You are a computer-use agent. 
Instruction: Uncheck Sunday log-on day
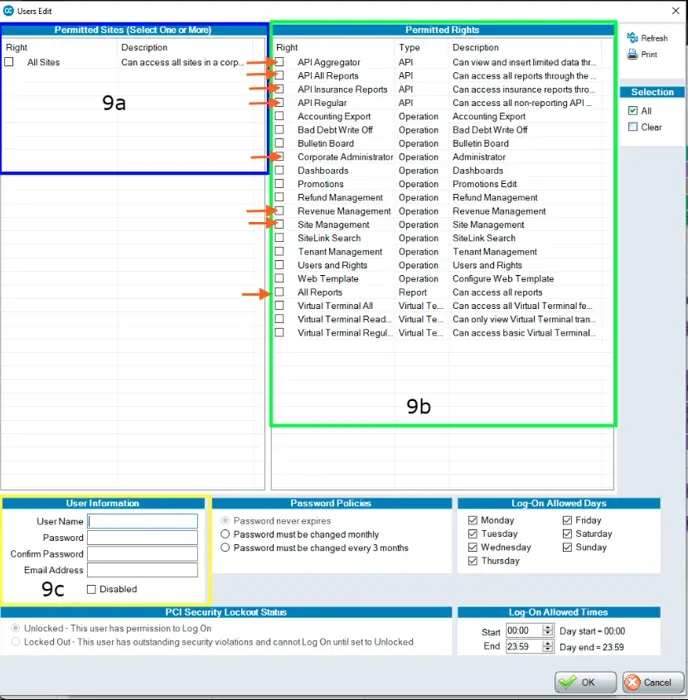pos(567,547)
